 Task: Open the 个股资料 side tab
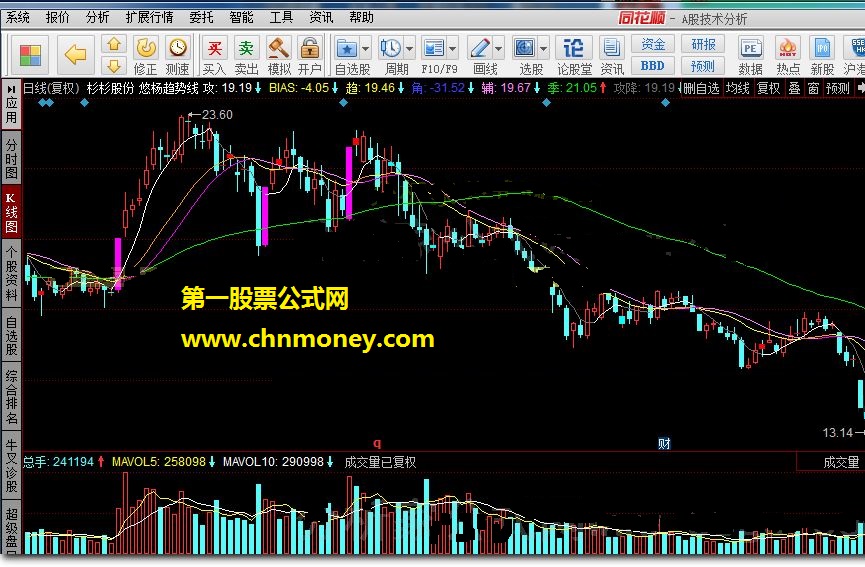(11, 274)
